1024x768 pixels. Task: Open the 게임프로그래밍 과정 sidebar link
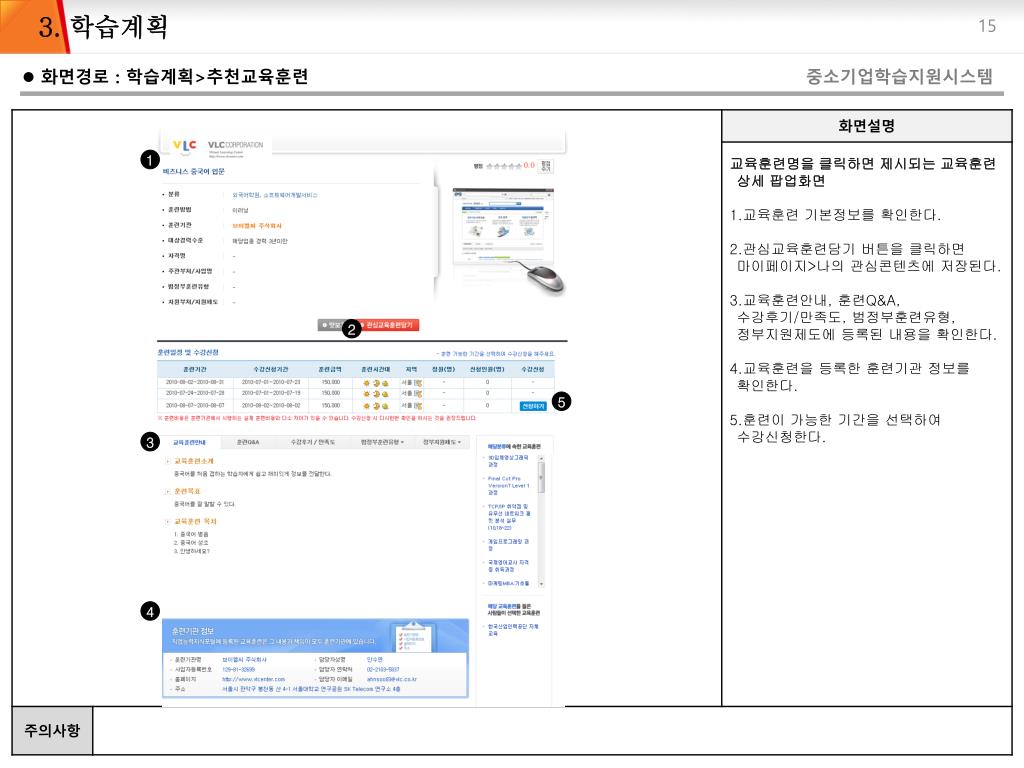tap(508, 545)
